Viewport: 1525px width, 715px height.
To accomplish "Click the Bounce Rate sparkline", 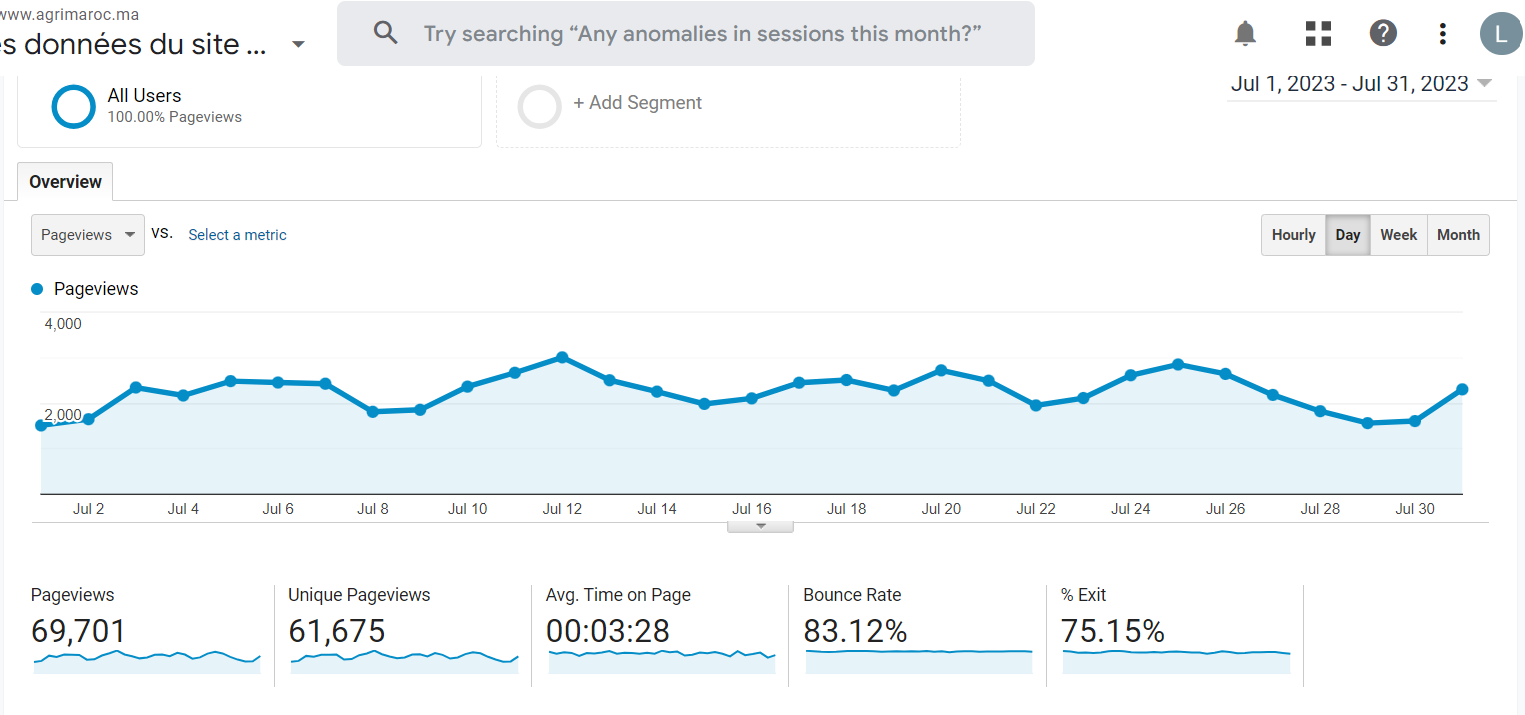I will coord(919,660).
